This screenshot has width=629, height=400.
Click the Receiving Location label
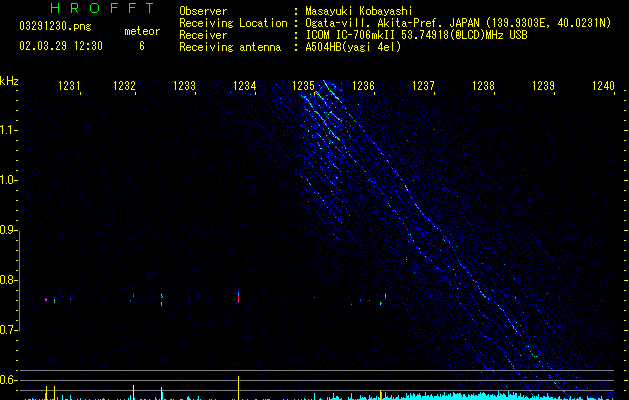(x=233, y=23)
